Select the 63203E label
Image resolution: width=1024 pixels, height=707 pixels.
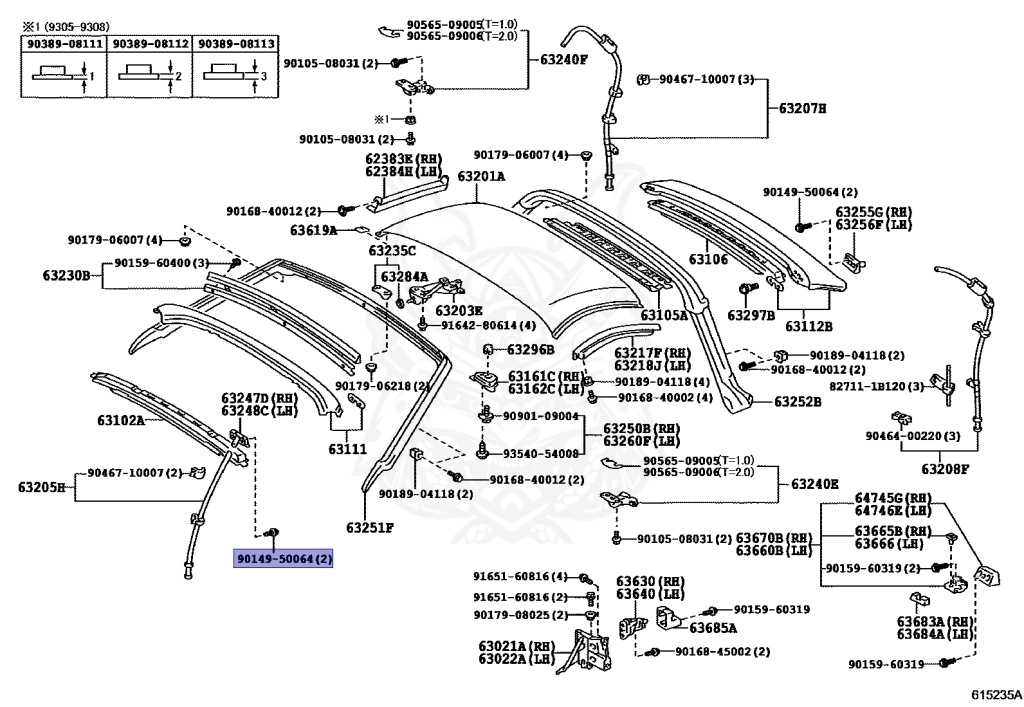coord(459,311)
